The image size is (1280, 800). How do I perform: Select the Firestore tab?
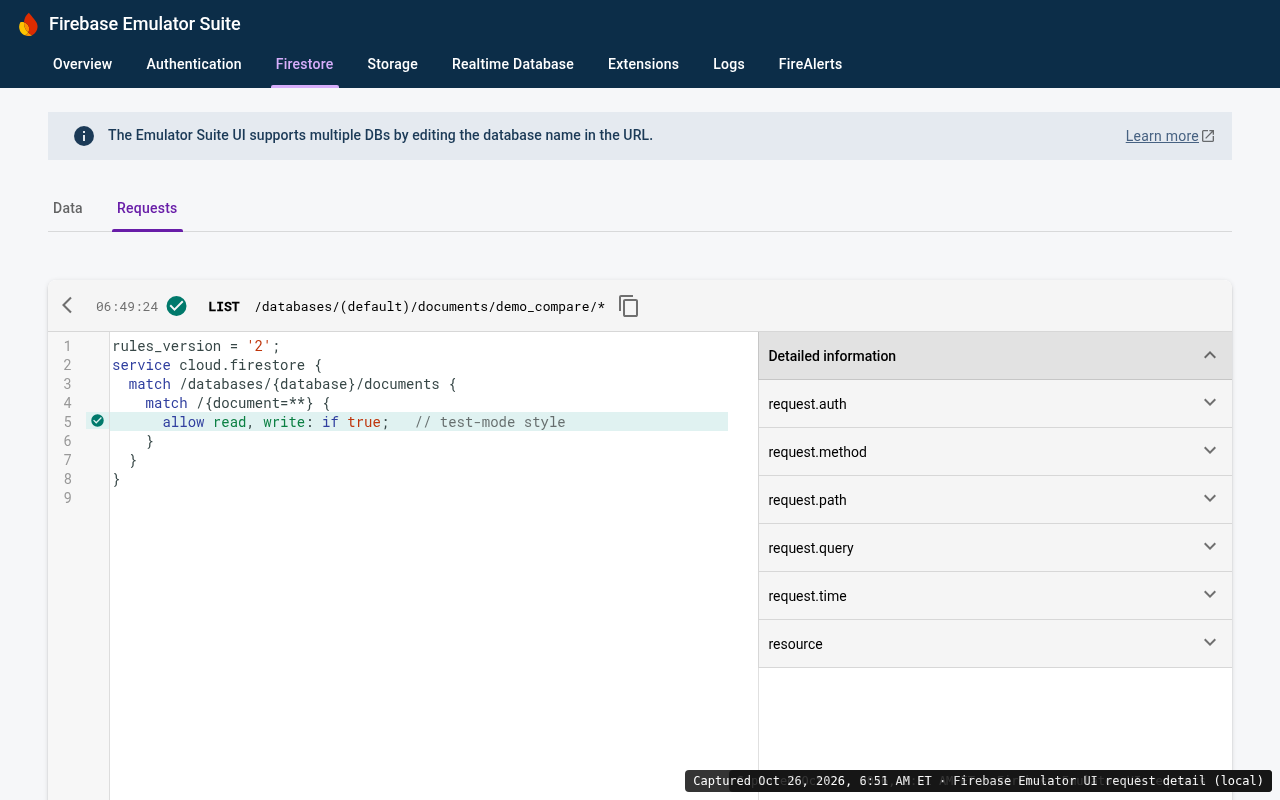(304, 64)
